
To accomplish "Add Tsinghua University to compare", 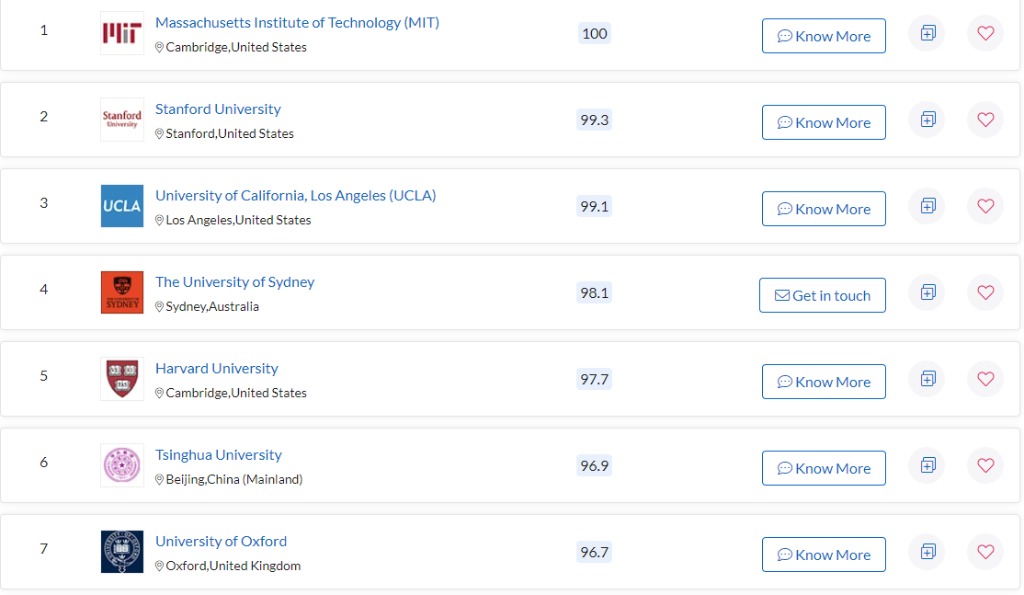I will [x=927, y=465].
